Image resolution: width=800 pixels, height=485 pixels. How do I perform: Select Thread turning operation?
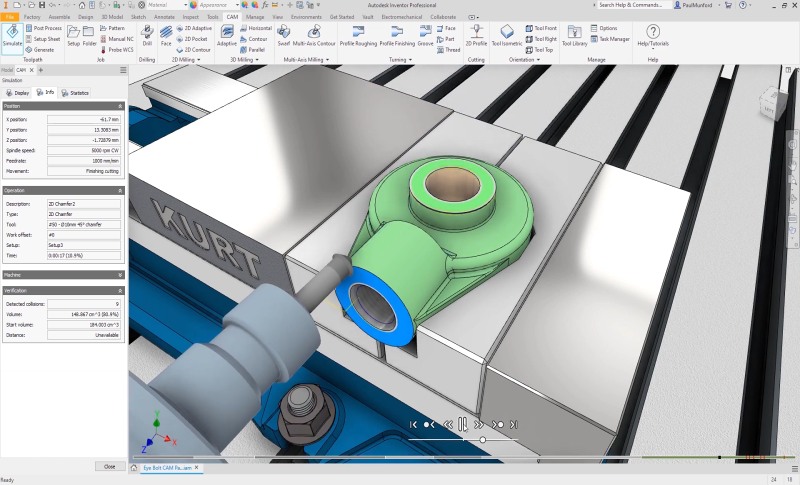coord(448,49)
